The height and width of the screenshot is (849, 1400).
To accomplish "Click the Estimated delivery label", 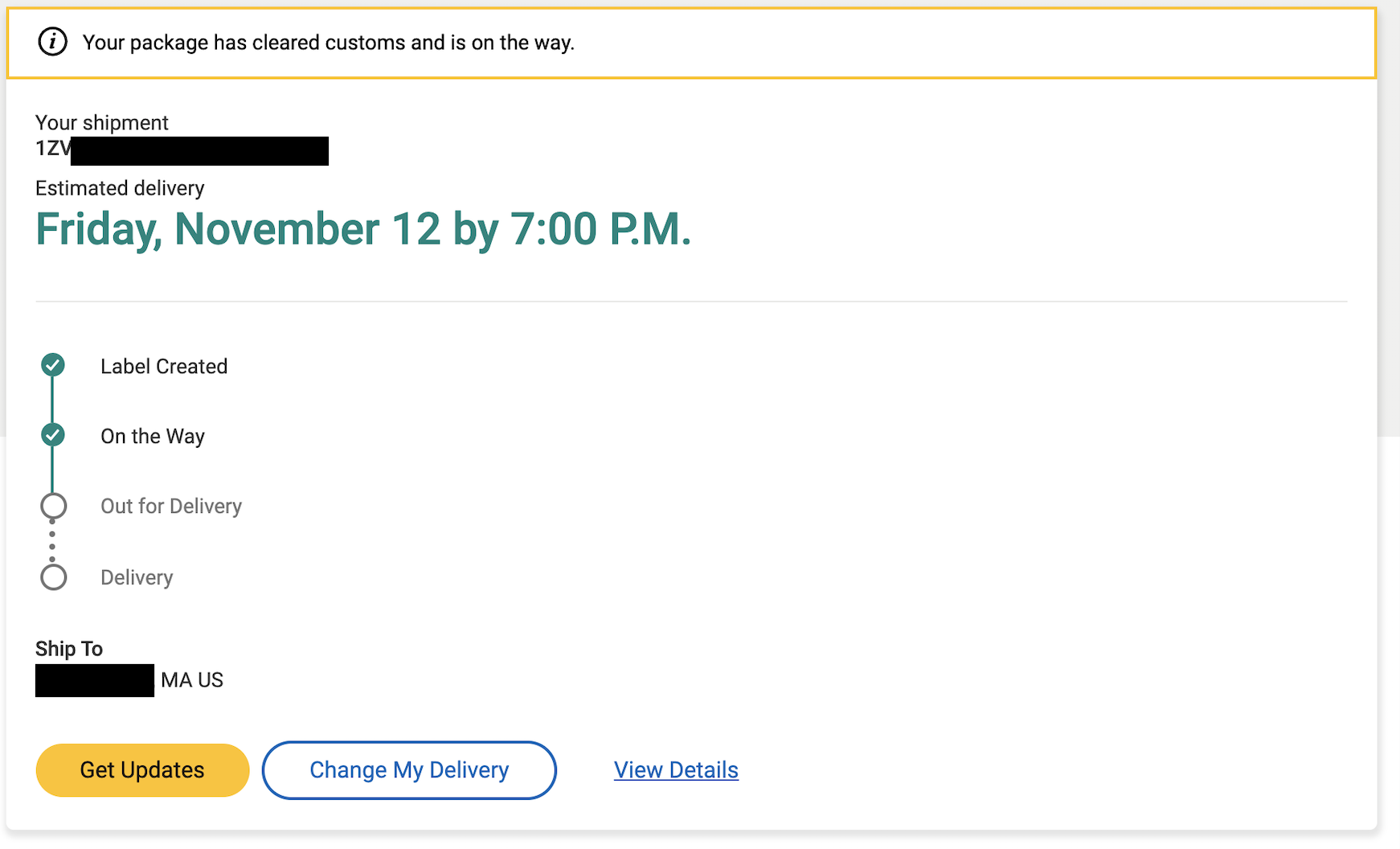I will click(120, 188).
